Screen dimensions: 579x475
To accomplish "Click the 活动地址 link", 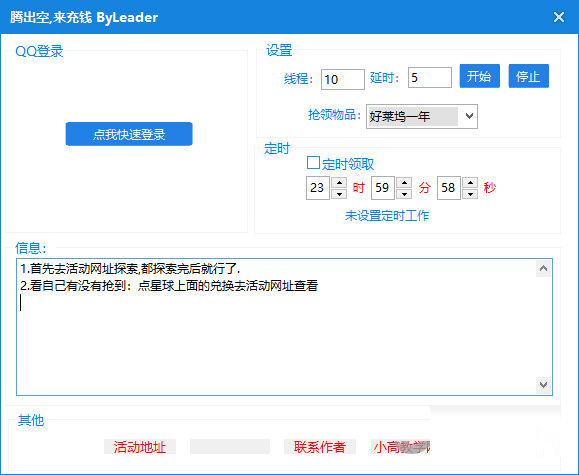I will (x=140, y=447).
